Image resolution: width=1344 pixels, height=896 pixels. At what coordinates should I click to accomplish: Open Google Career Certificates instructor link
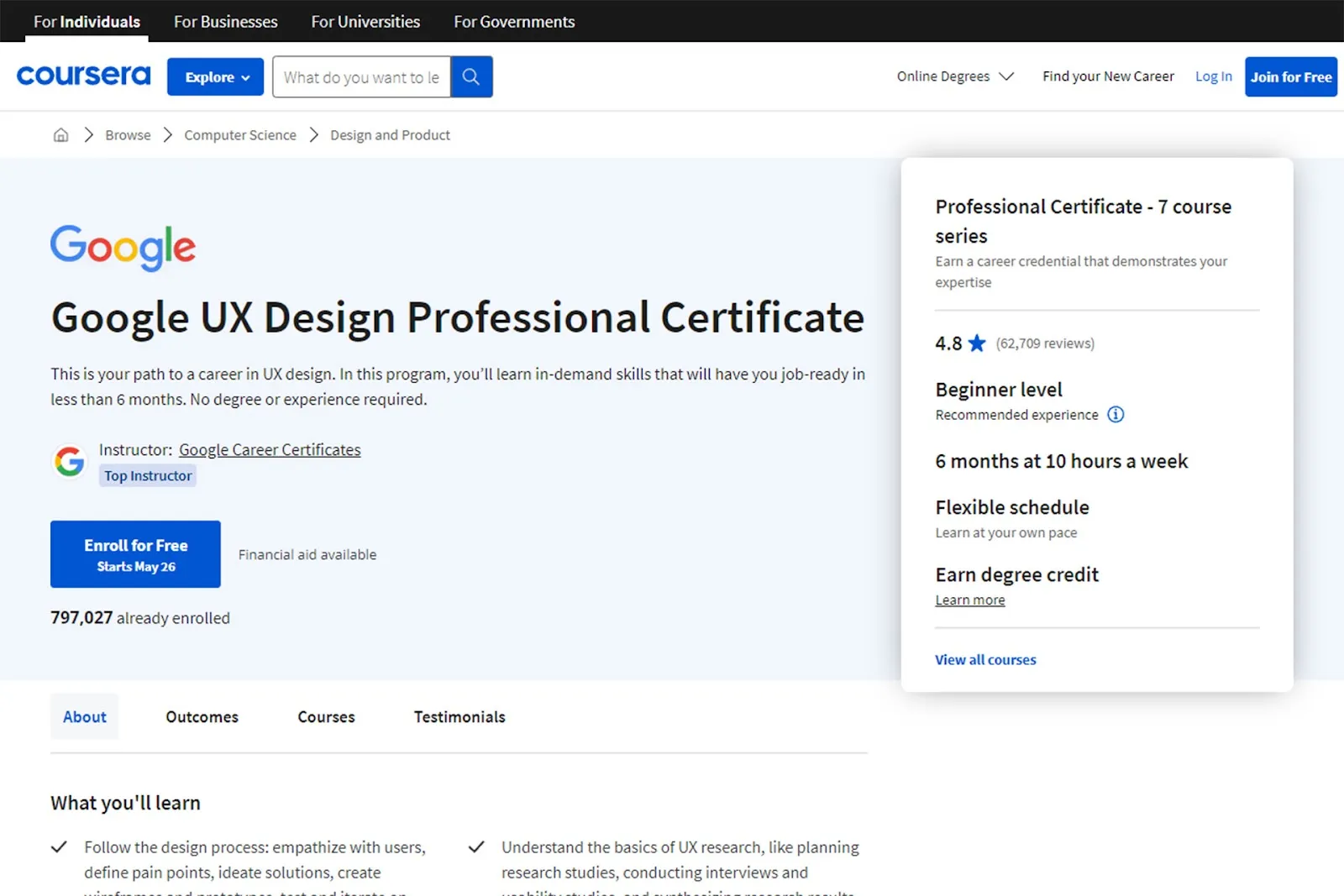click(270, 449)
